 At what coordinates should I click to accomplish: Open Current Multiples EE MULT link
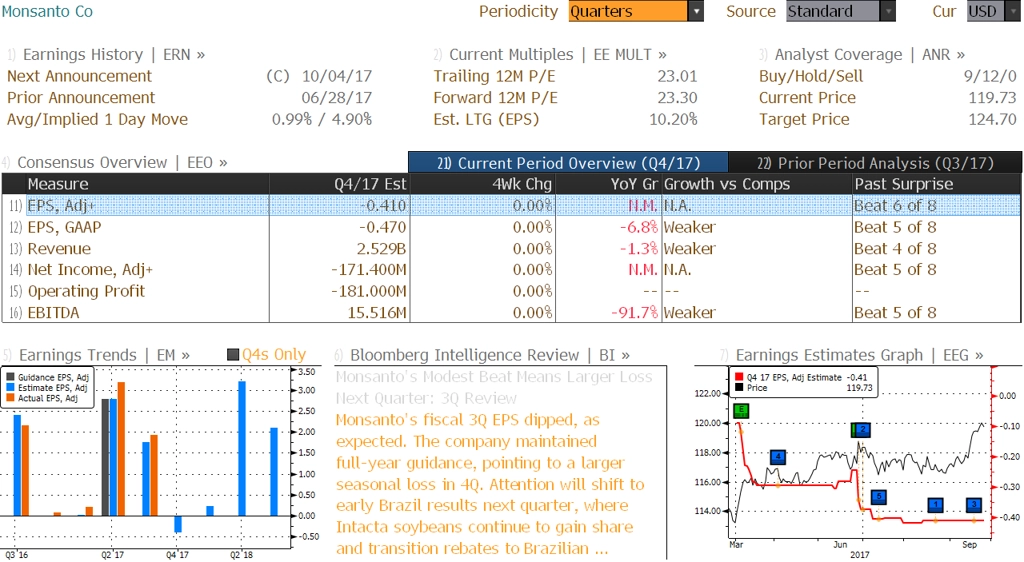point(558,55)
